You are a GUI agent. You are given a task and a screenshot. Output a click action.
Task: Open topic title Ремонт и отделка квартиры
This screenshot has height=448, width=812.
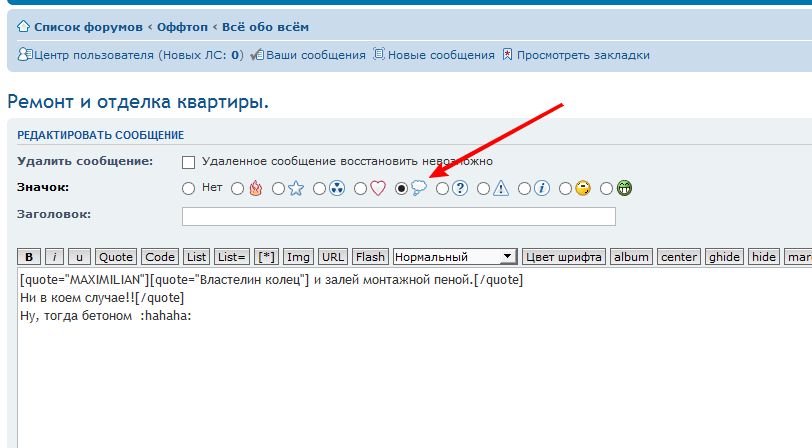(138, 102)
